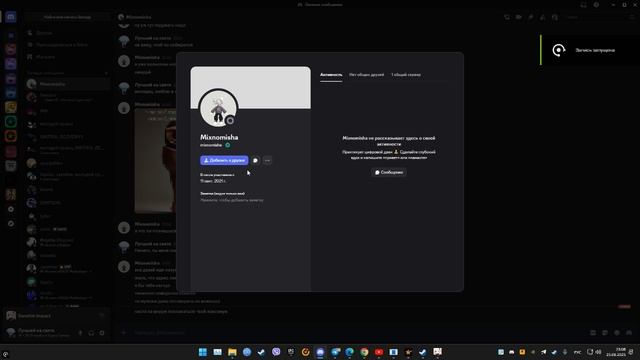The width and height of the screenshot is (640, 360).
Task: Open Viber from the taskbar
Action: coord(276,352)
